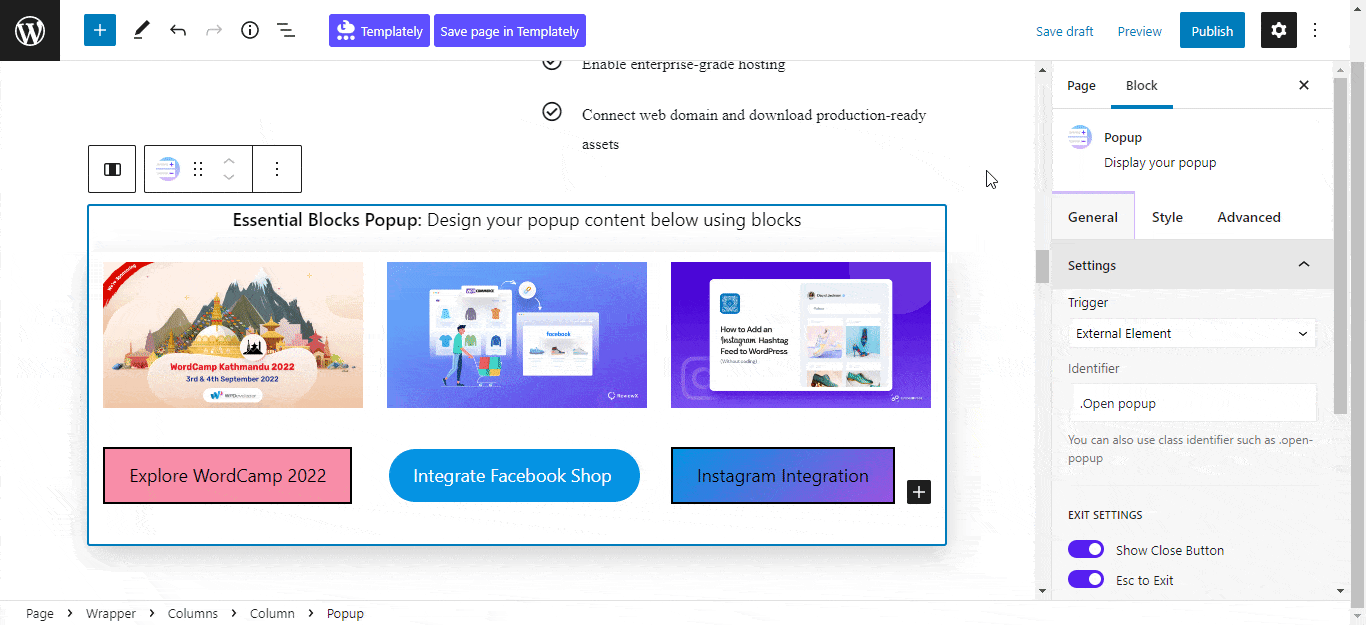Image resolution: width=1366 pixels, height=625 pixels.
Task: Publish the page
Action: (x=1212, y=30)
